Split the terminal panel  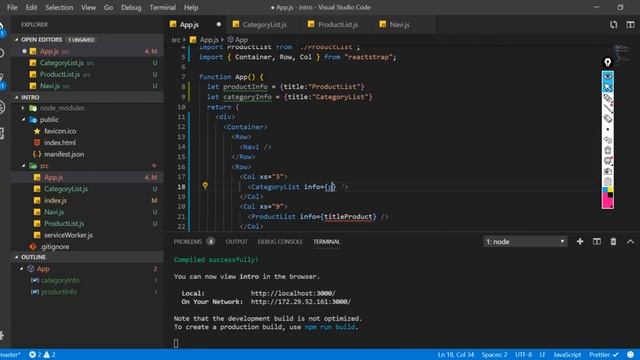[x=597, y=242]
